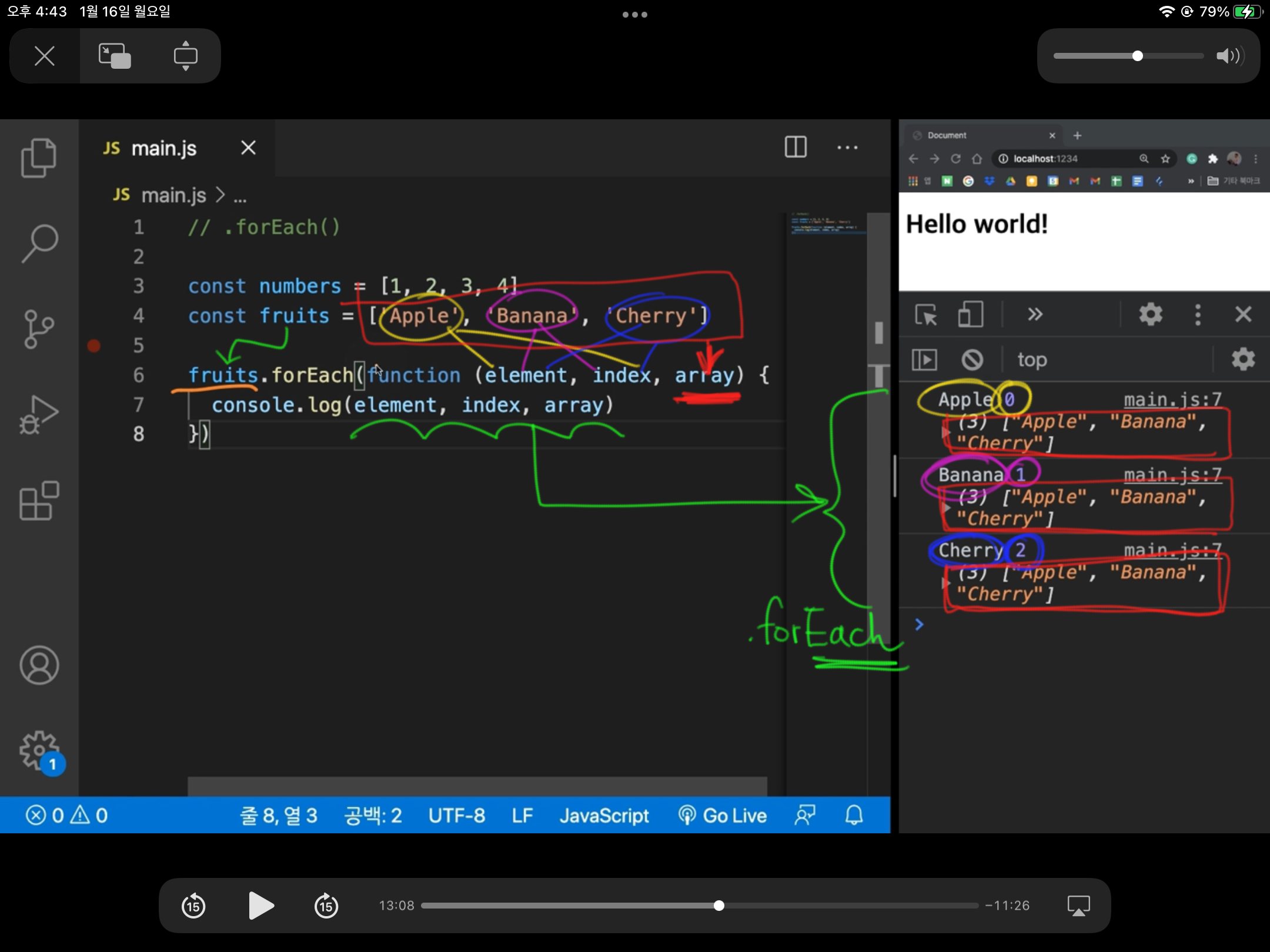Open Run and Debug icon
The image size is (1270, 952).
tap(39, 414)
